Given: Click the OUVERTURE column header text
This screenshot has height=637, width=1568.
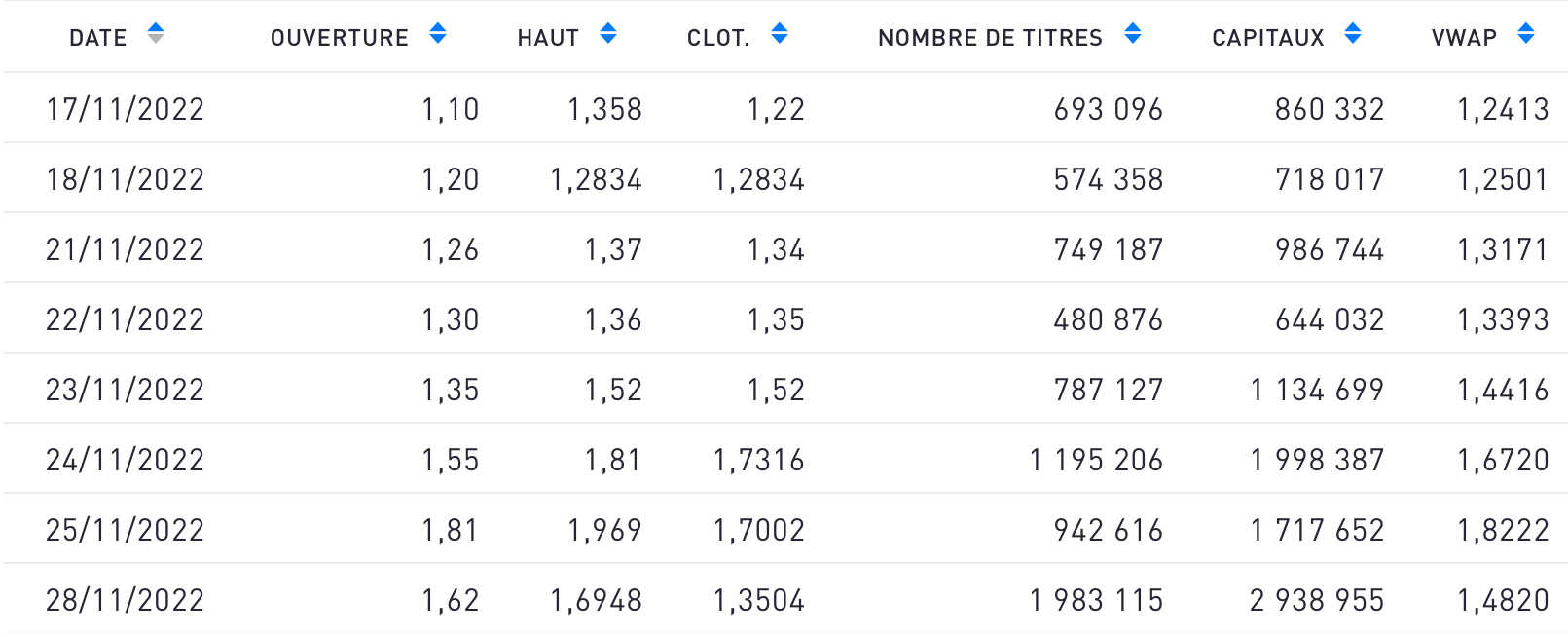Looking at the screenshot, I should coord(340,38).
